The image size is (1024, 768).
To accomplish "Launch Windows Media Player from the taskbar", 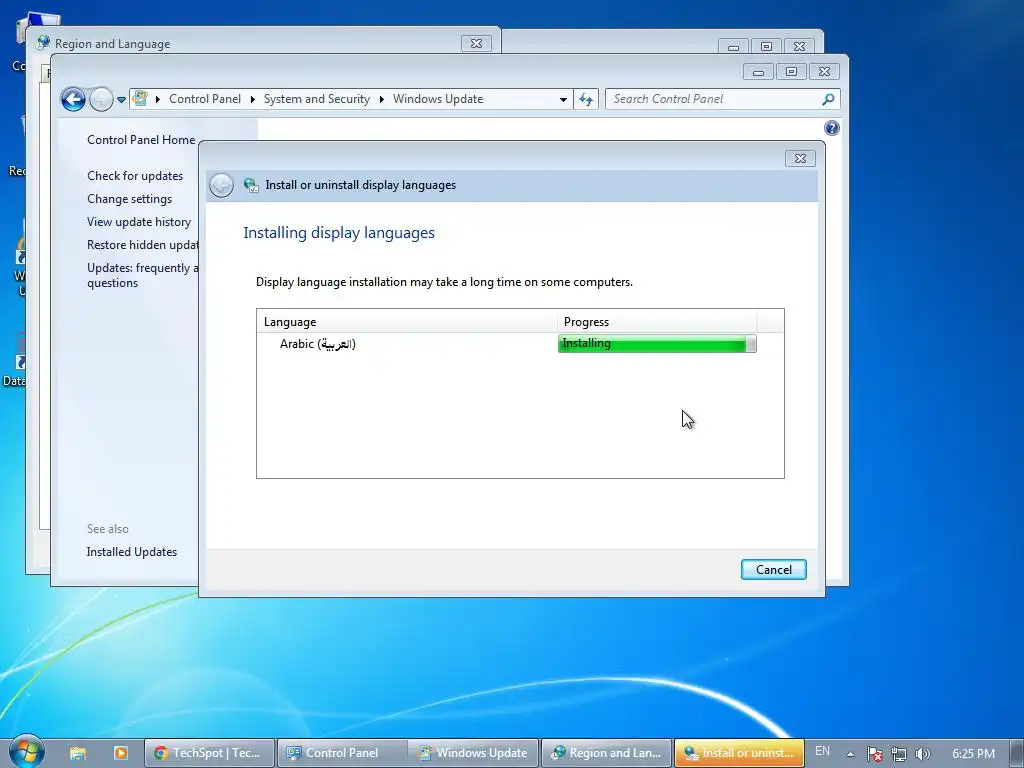I will [121, 753].
